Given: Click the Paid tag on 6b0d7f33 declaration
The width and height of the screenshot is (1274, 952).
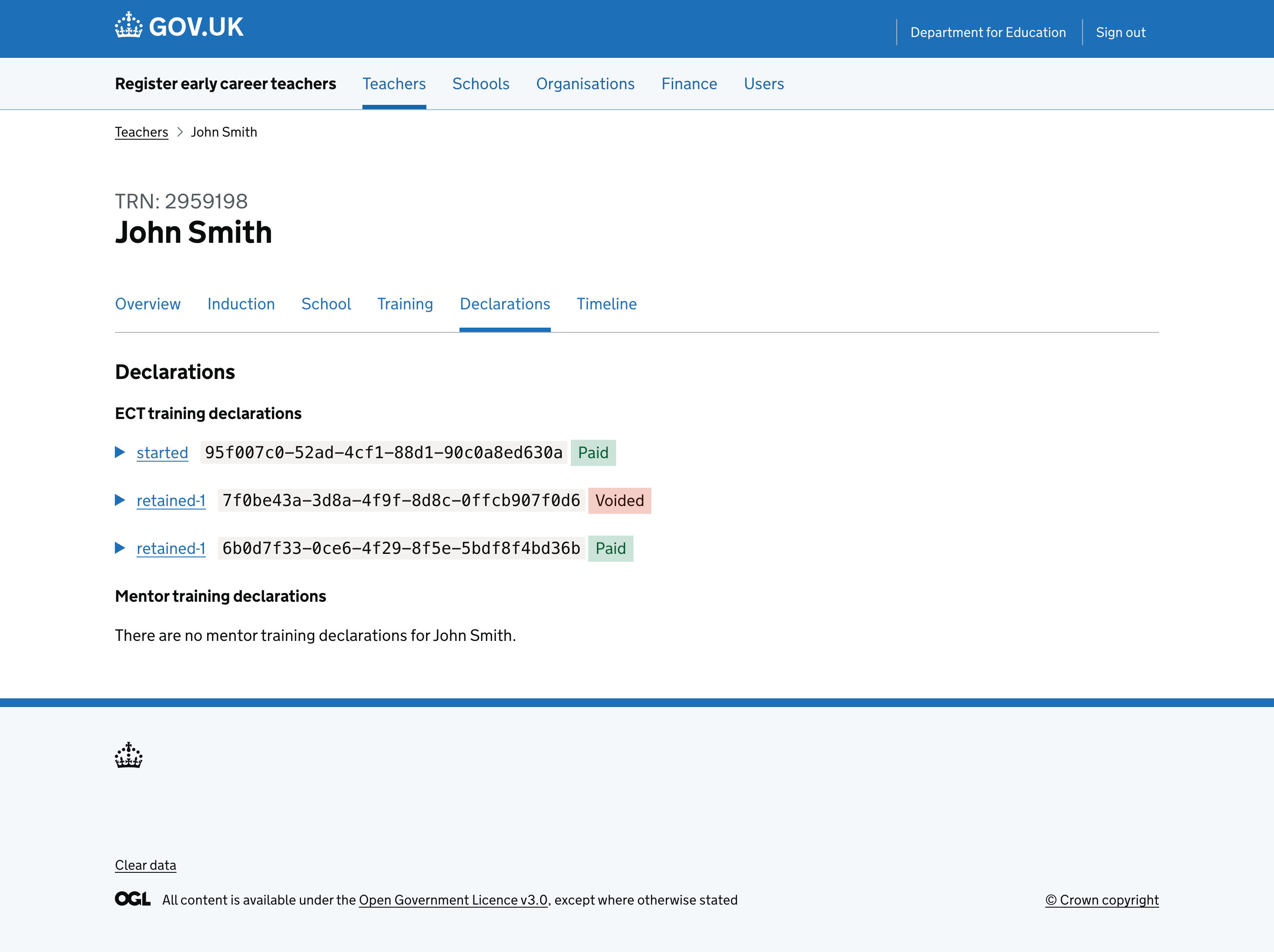Looking at the screenshot, I should click(610, 548).
